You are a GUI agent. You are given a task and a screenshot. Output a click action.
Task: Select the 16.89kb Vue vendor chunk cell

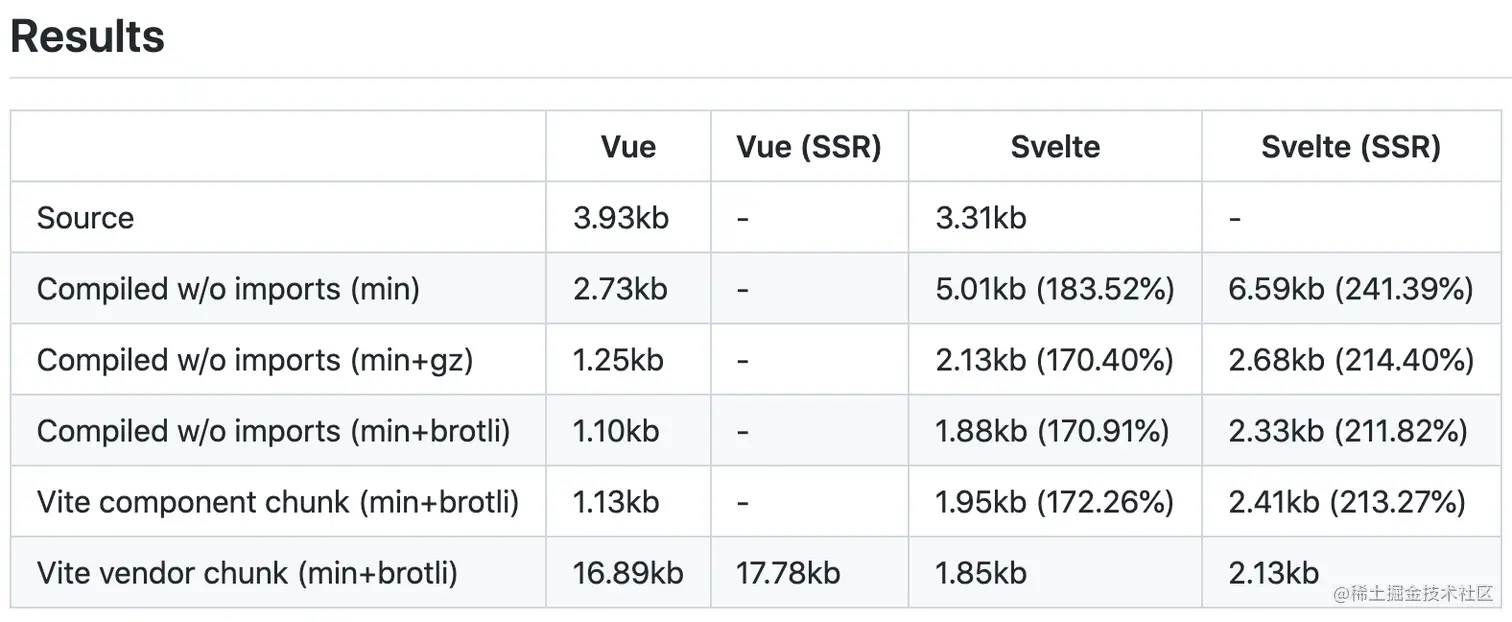[628, 573]
